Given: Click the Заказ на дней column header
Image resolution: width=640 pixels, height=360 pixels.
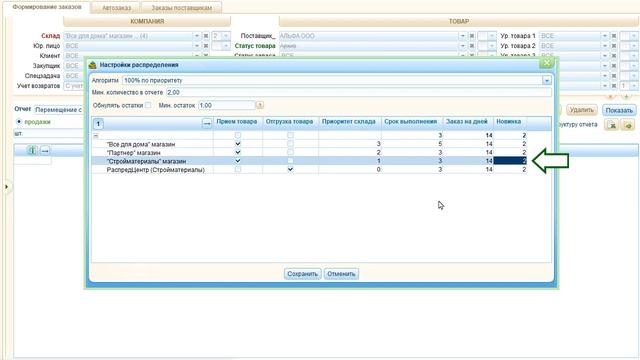Looking at the screenshot, I should pyautogui.click(x=467, y=122).
